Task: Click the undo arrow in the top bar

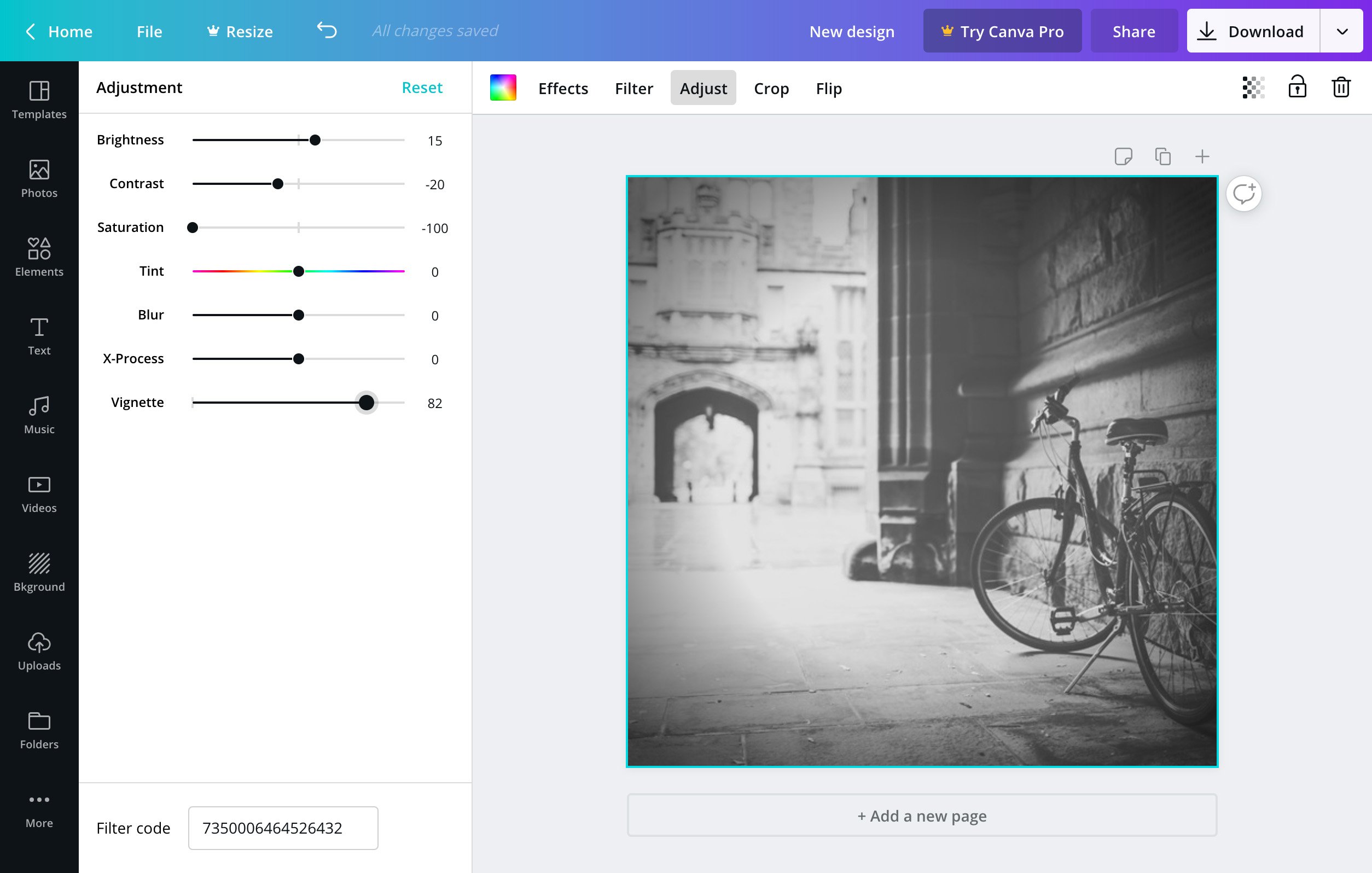Action: click(326, 31)
